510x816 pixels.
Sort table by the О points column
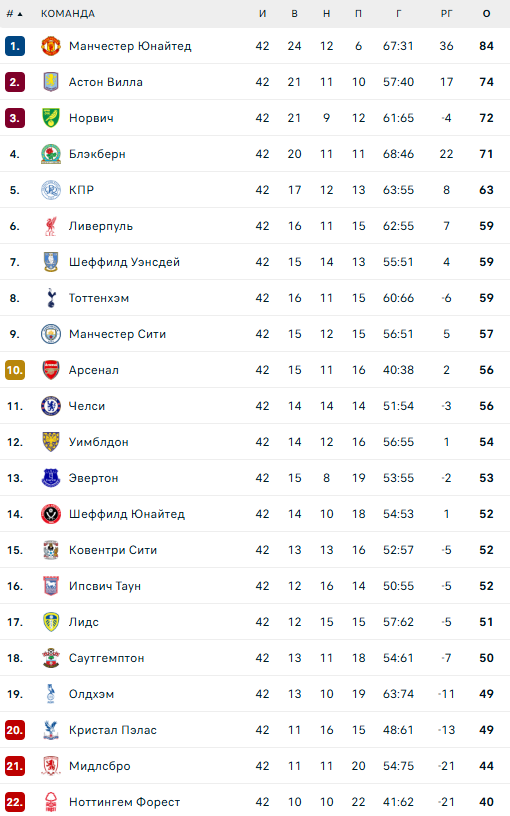487,14
